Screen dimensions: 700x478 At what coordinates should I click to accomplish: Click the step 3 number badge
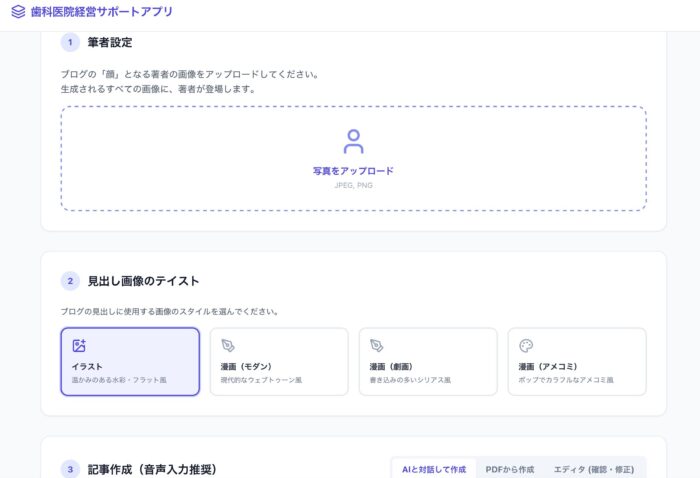[x=70, y=469]
